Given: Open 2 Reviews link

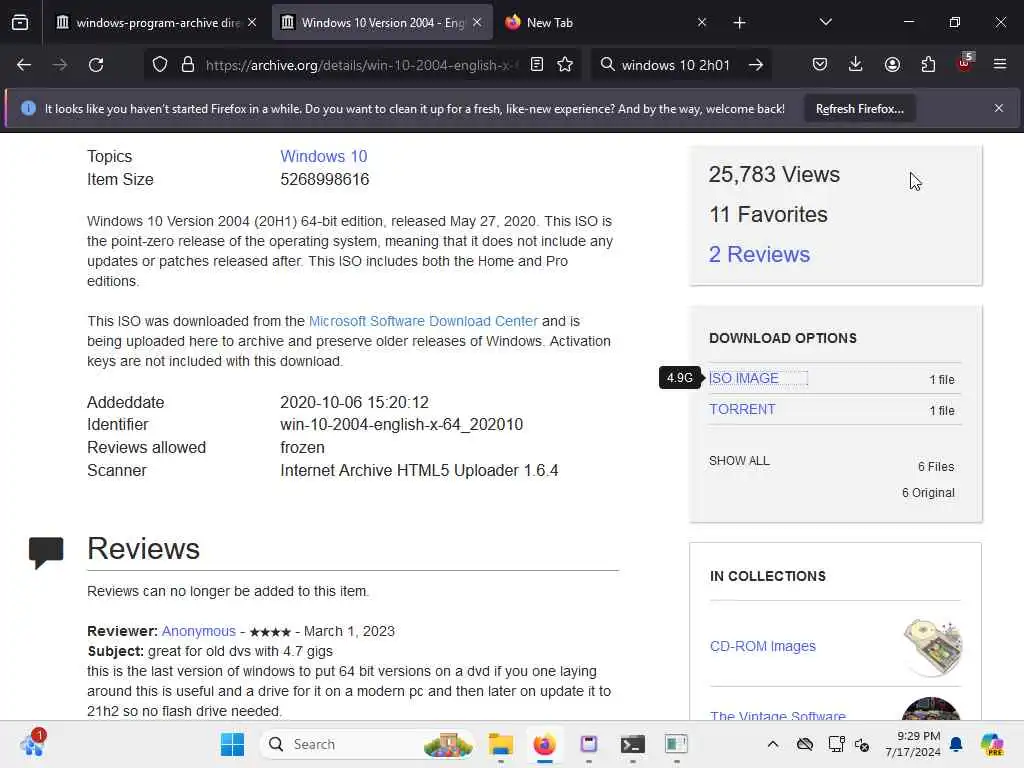Looking at the screenshot, I should (760, 254).
